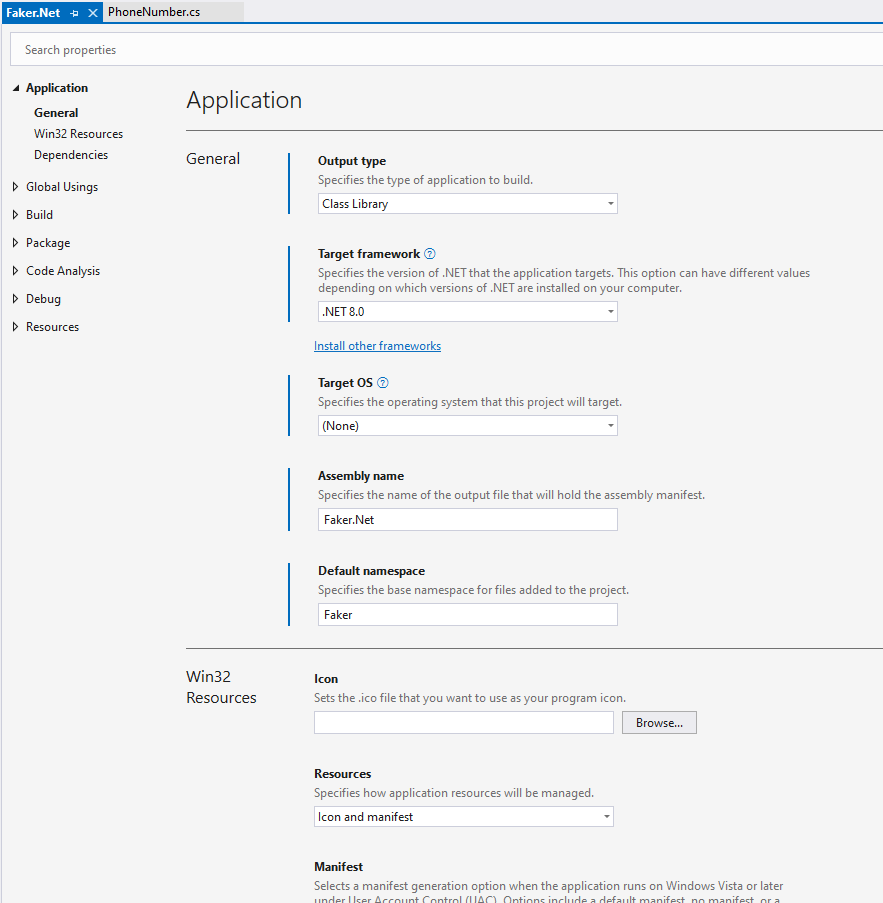
Task: Open the Output type dropdown
Action: point(468,204)
